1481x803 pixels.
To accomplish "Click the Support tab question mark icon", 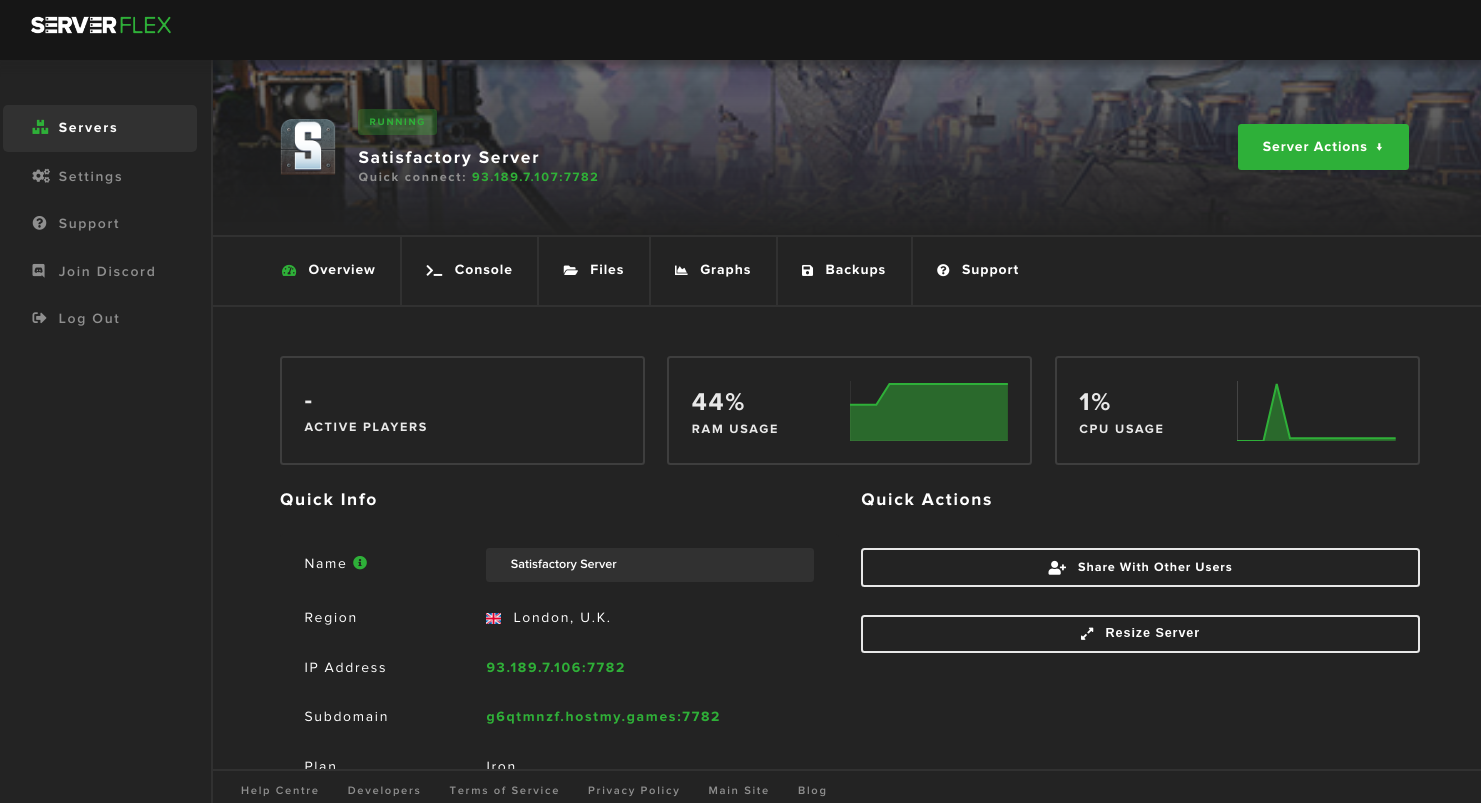I will pos(943,270).
